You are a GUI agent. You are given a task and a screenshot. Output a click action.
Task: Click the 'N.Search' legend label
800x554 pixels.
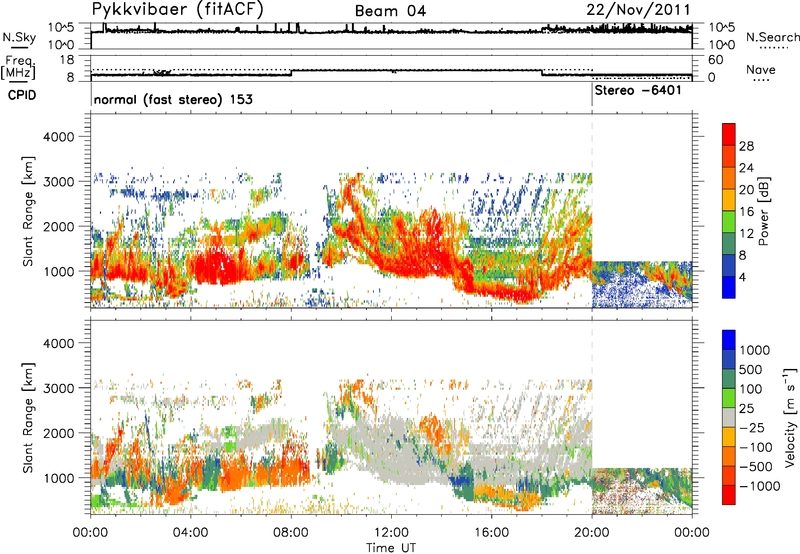pyautogui.click(x=772, y=37)
